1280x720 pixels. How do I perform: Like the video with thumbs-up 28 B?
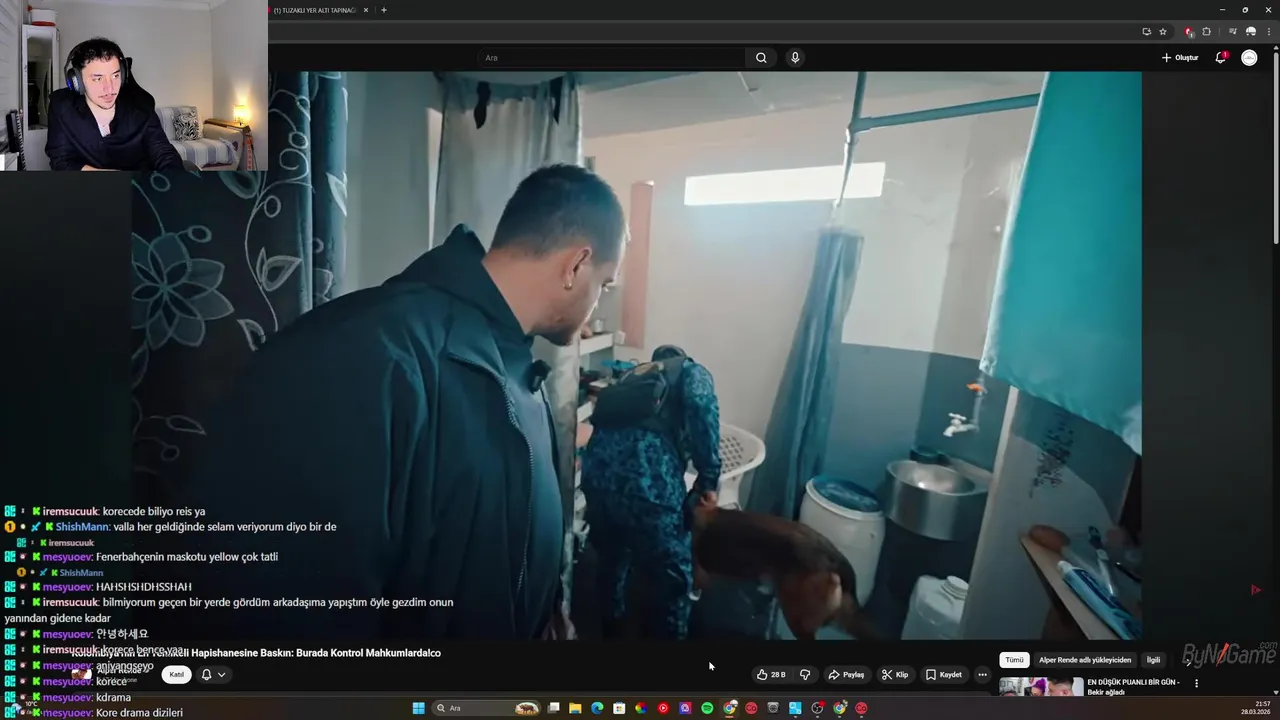pyautogui.click(x=771, y=675)
